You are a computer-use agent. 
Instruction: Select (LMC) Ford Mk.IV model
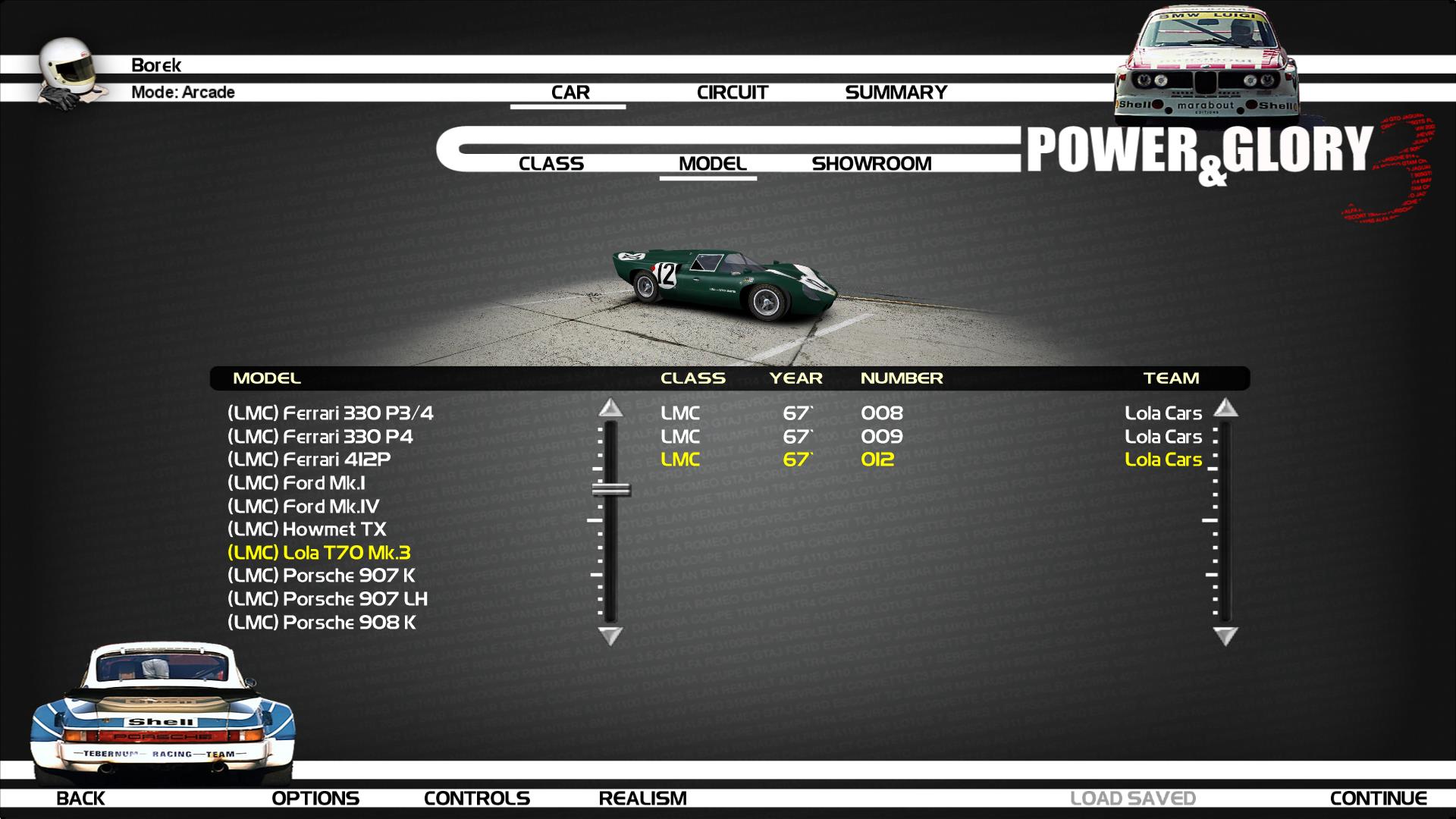pyautogui.click(x=303, y=507)
